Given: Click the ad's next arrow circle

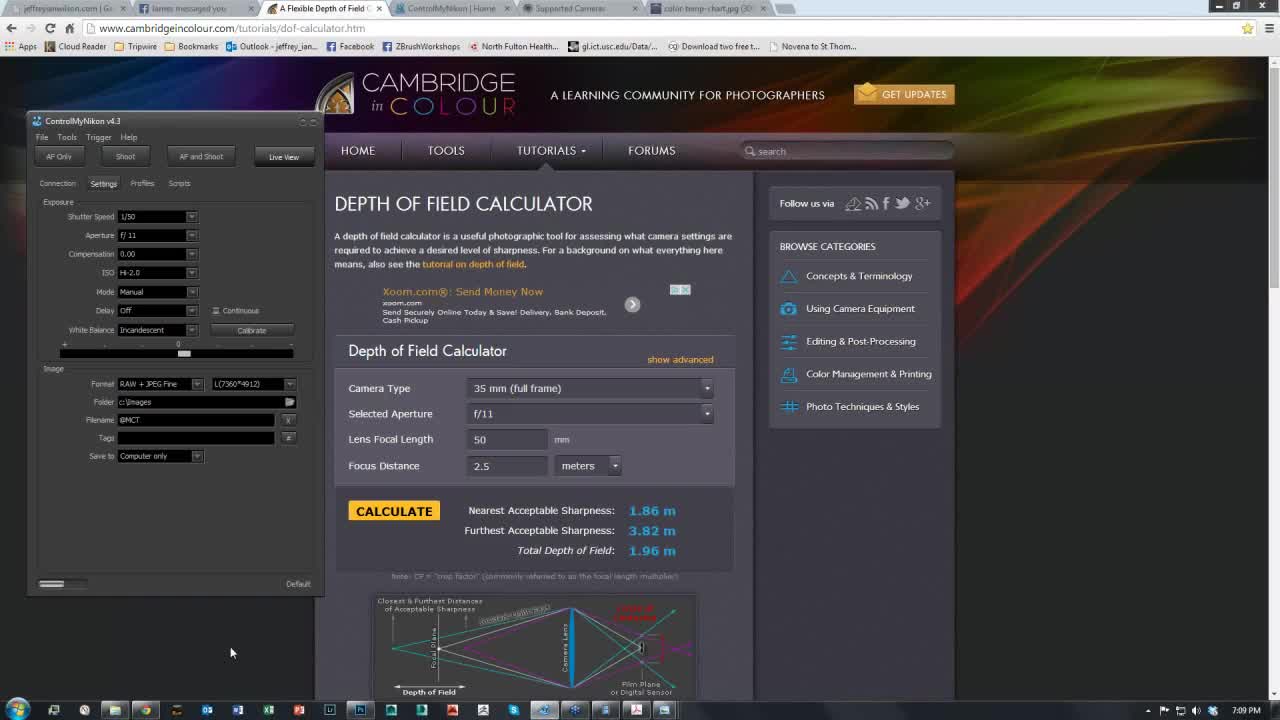Looking at the screenshot, I should (x=632, y=304).
